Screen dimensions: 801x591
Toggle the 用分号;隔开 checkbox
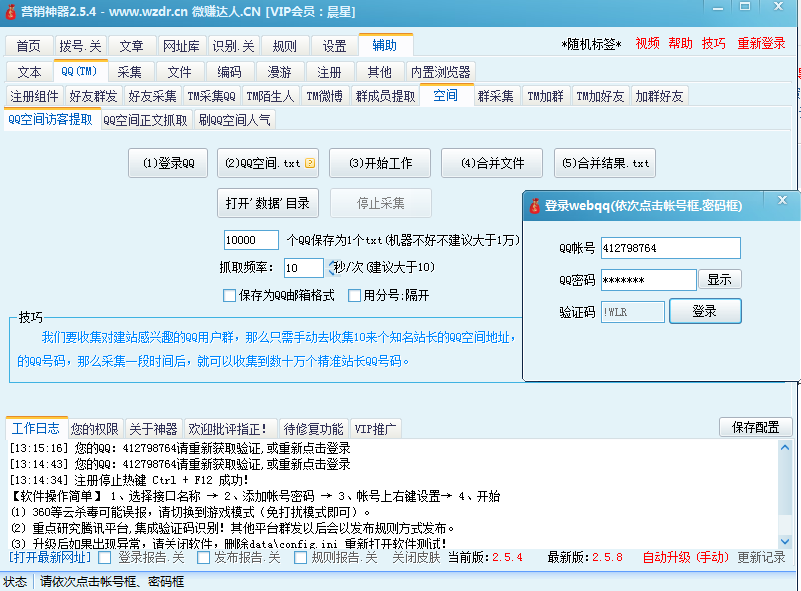pos(354,296)
